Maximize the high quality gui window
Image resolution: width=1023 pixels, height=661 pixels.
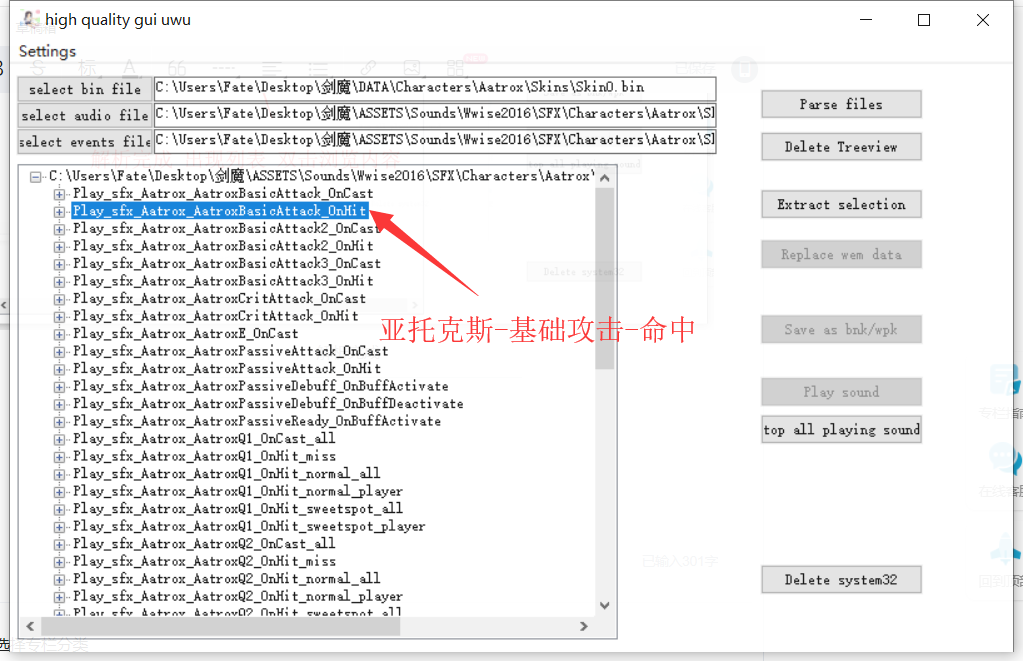pyautogui.click(x=924, y=20)
